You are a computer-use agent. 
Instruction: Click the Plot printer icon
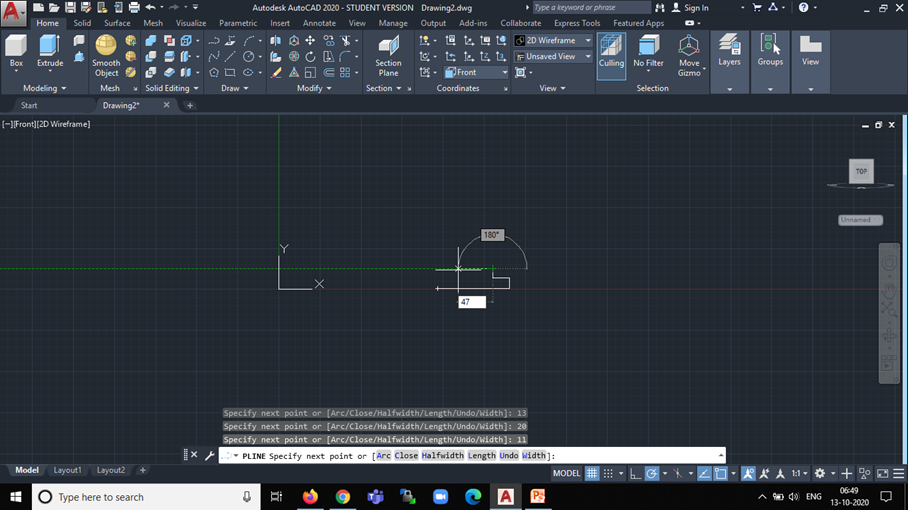(134, 8)
